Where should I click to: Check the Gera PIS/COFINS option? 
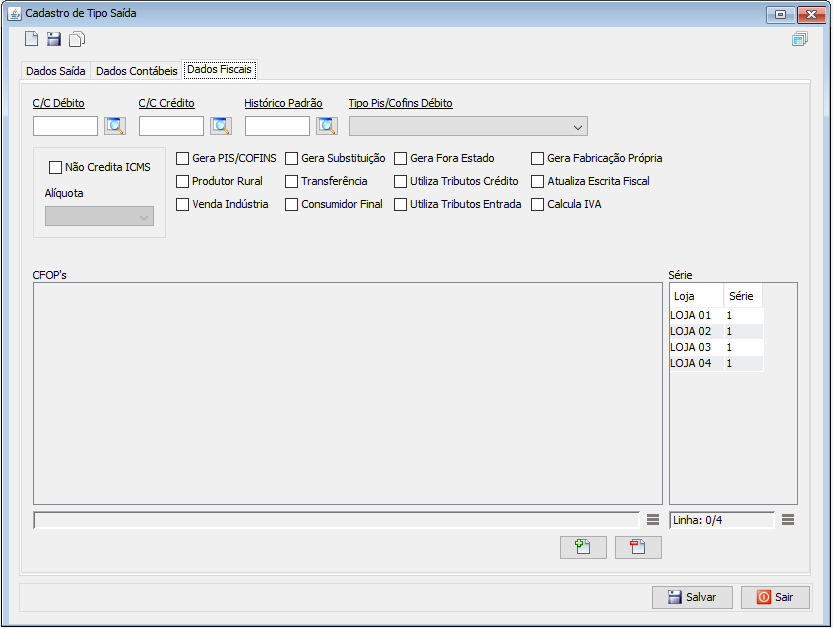182,158
